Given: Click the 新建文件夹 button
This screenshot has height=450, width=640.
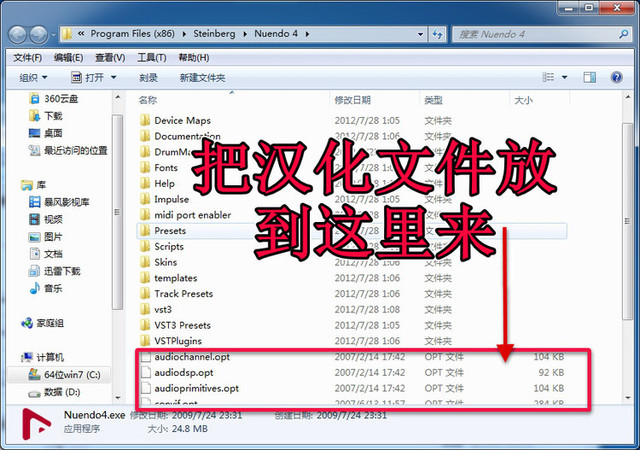Looking at the screenshot, I should click(x=202, y=77).
